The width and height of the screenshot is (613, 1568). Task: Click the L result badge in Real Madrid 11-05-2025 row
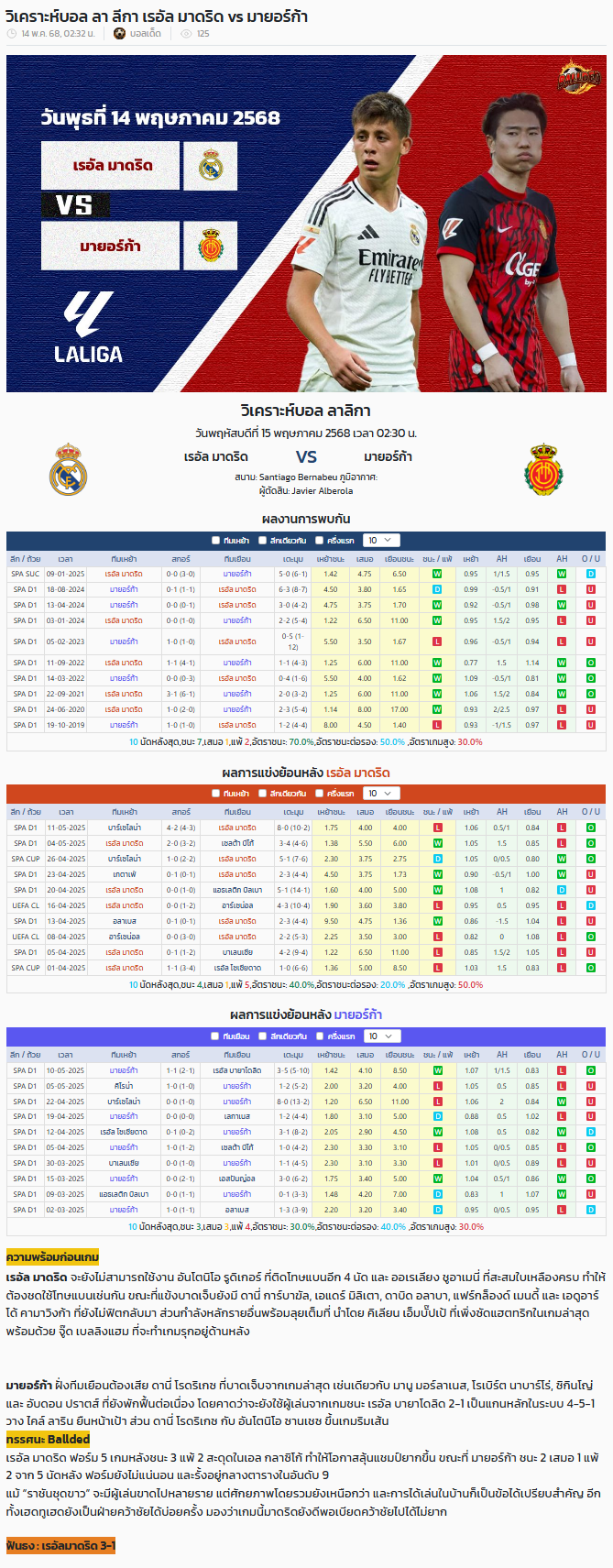pyautogui.click(x=437, y=828)
